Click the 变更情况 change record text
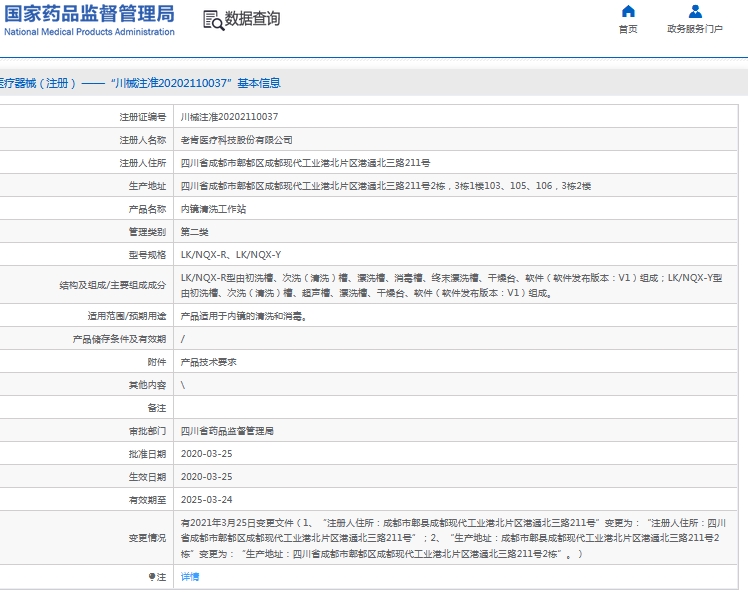748x596 pixels. tap(453, 538)
